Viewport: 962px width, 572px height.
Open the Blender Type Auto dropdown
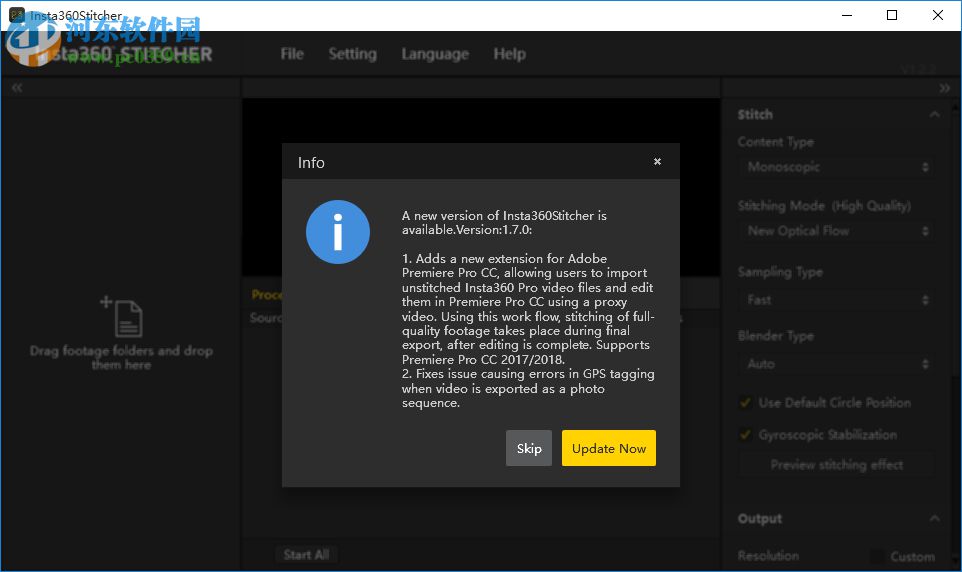[836, 364]
